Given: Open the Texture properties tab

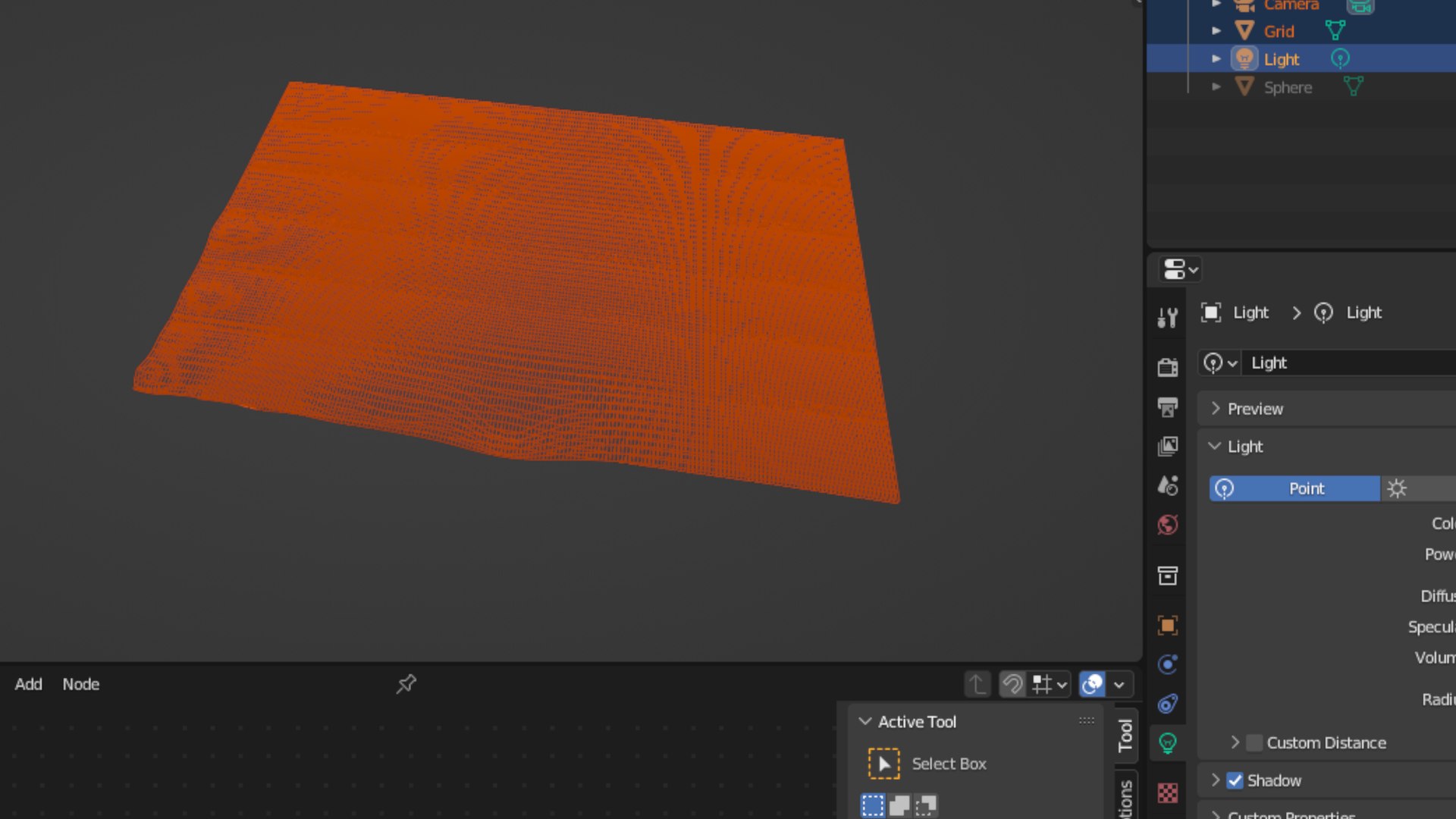Looking at the screenshot, I should [1168, 793].
